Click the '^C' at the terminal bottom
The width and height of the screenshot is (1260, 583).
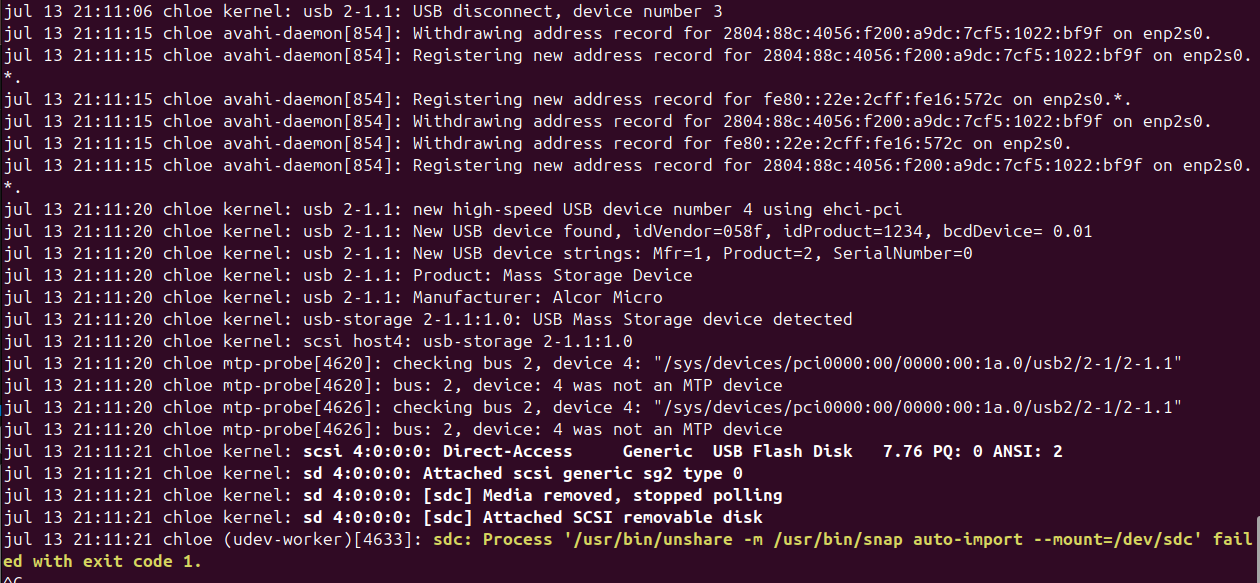[x=13, y=578]
